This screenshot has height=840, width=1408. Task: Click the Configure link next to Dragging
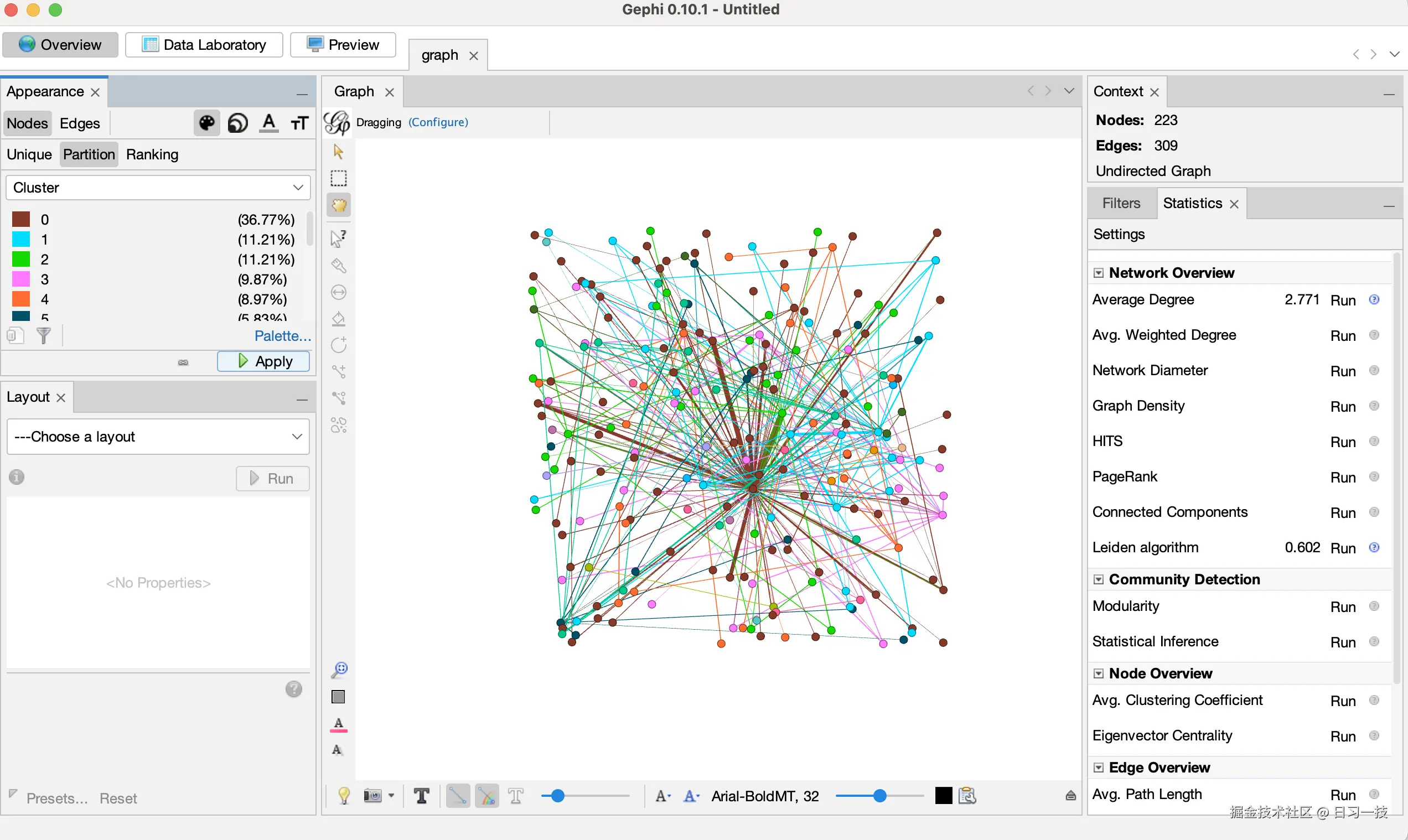click(438, 122)
